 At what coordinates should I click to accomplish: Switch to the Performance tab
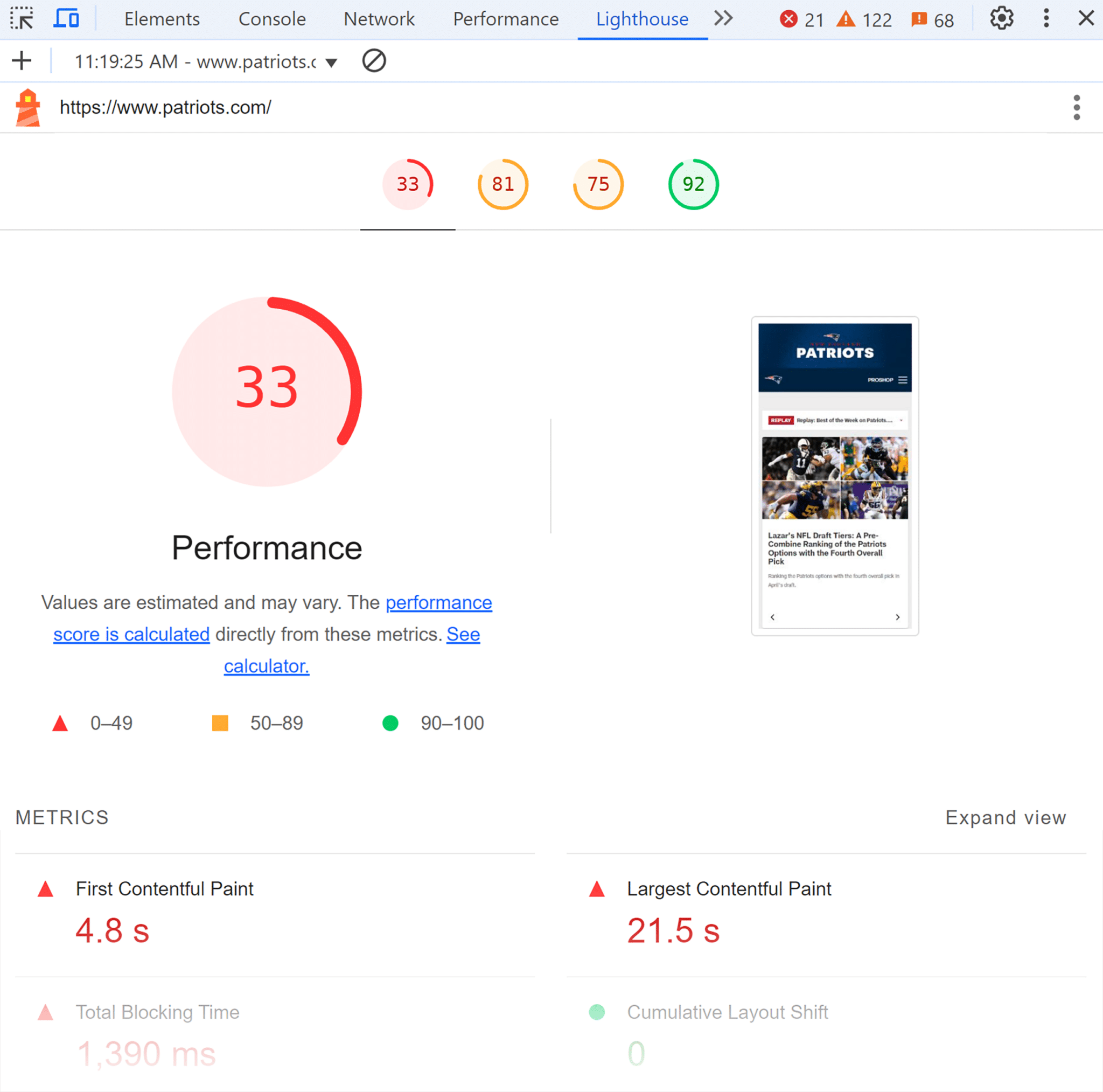point(506,19)
